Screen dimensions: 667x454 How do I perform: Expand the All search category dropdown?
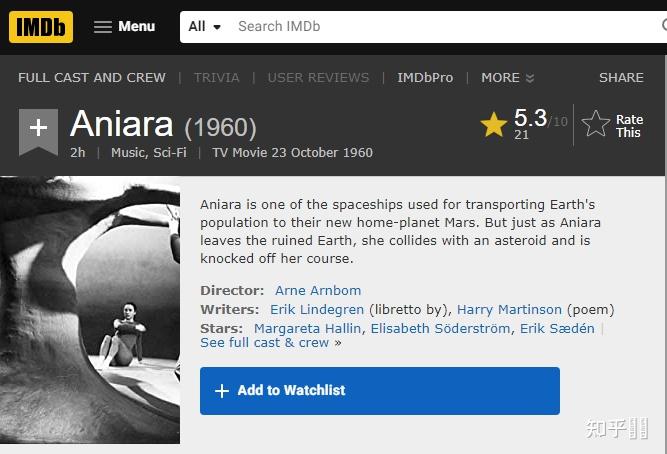204,27
